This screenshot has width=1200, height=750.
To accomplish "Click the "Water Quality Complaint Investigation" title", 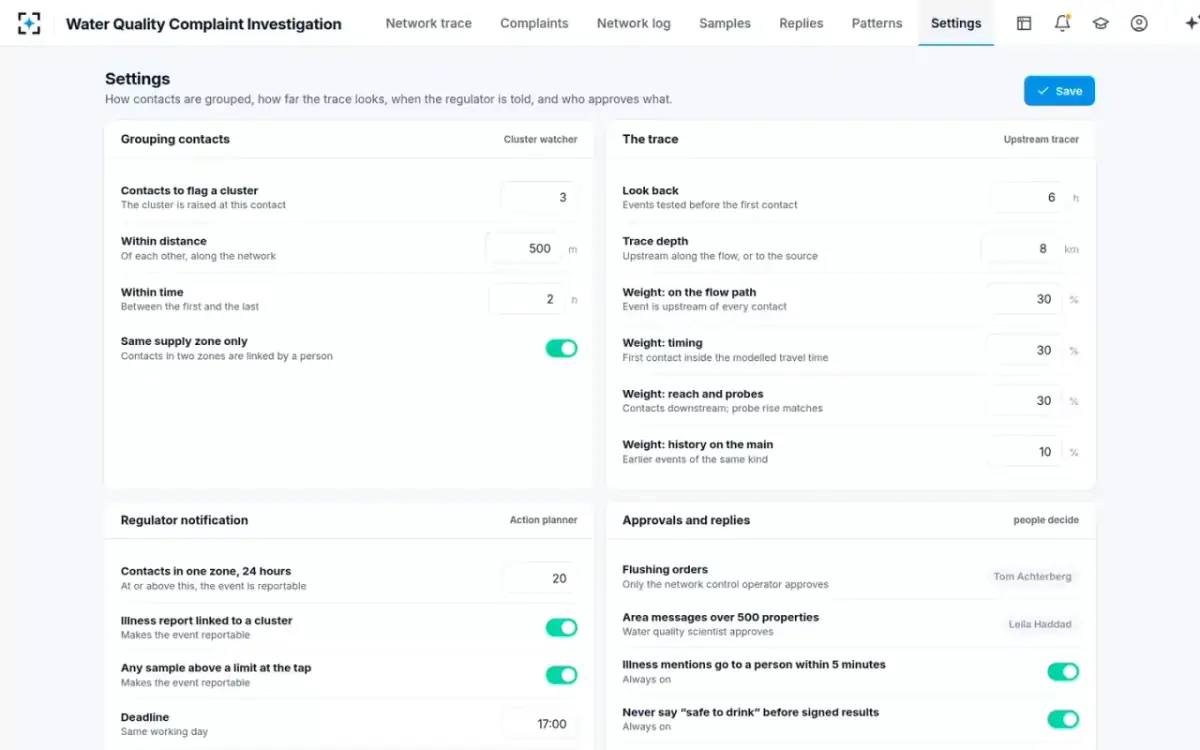I will [x=204, y=24].
